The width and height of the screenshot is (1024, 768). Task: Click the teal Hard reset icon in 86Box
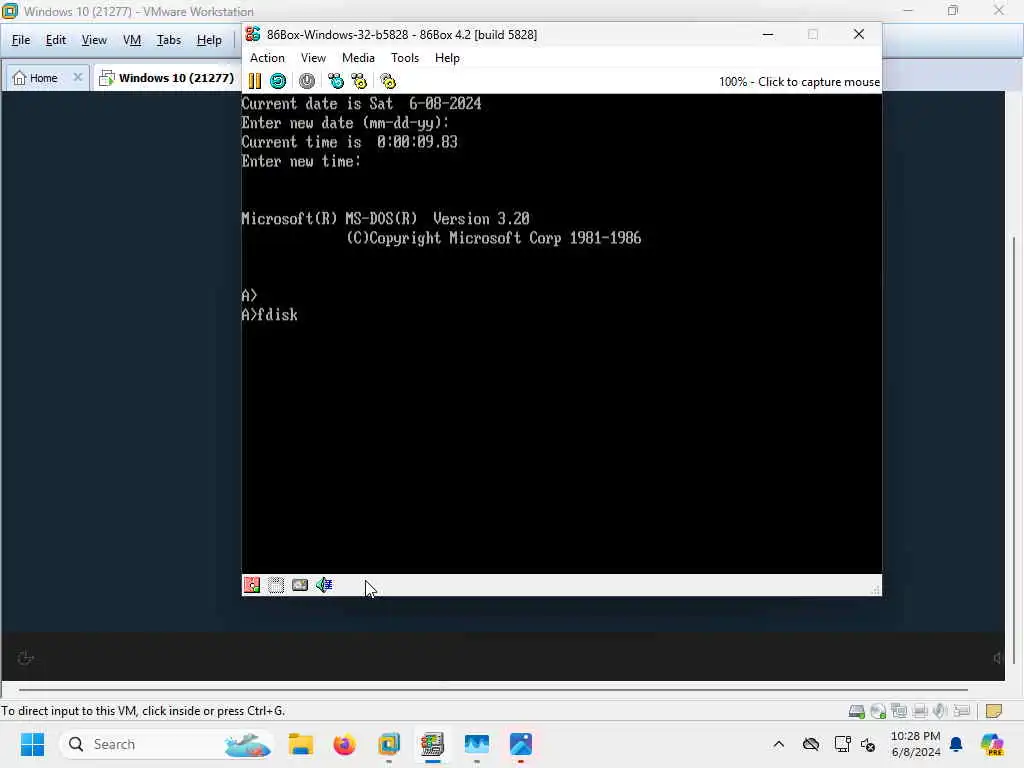click(278, 81)
